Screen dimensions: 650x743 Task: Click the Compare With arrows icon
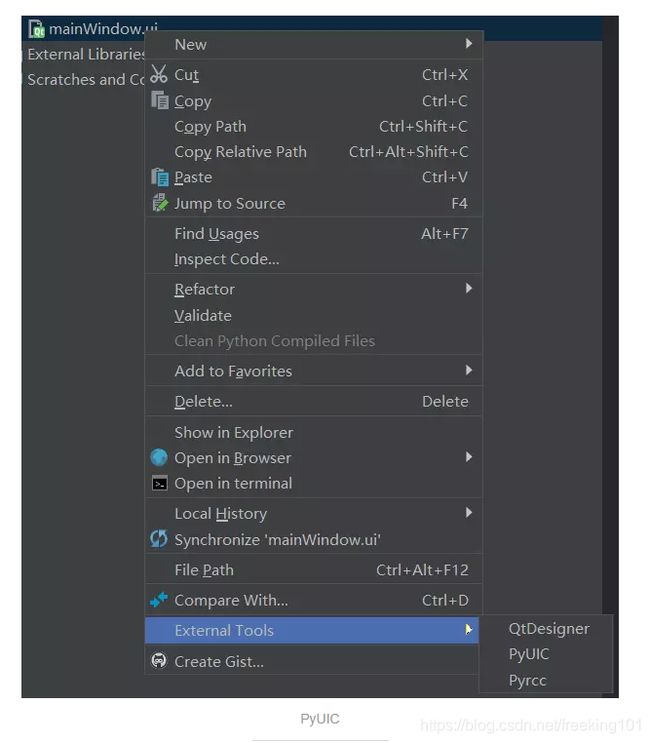(159, 600)
